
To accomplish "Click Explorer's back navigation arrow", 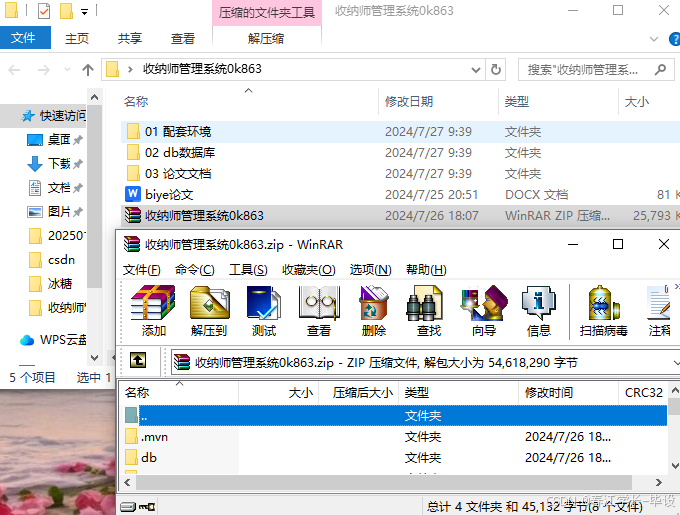I will click(x=14, y=69).
